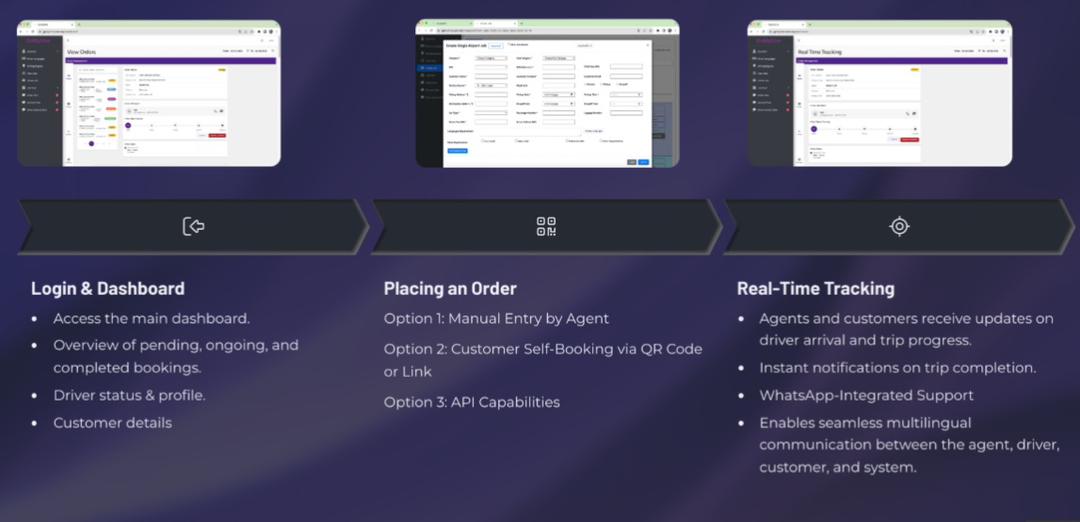Expand the top dropdown in job form's middle column
The image size is (1080, 522).
coord(557,58)
